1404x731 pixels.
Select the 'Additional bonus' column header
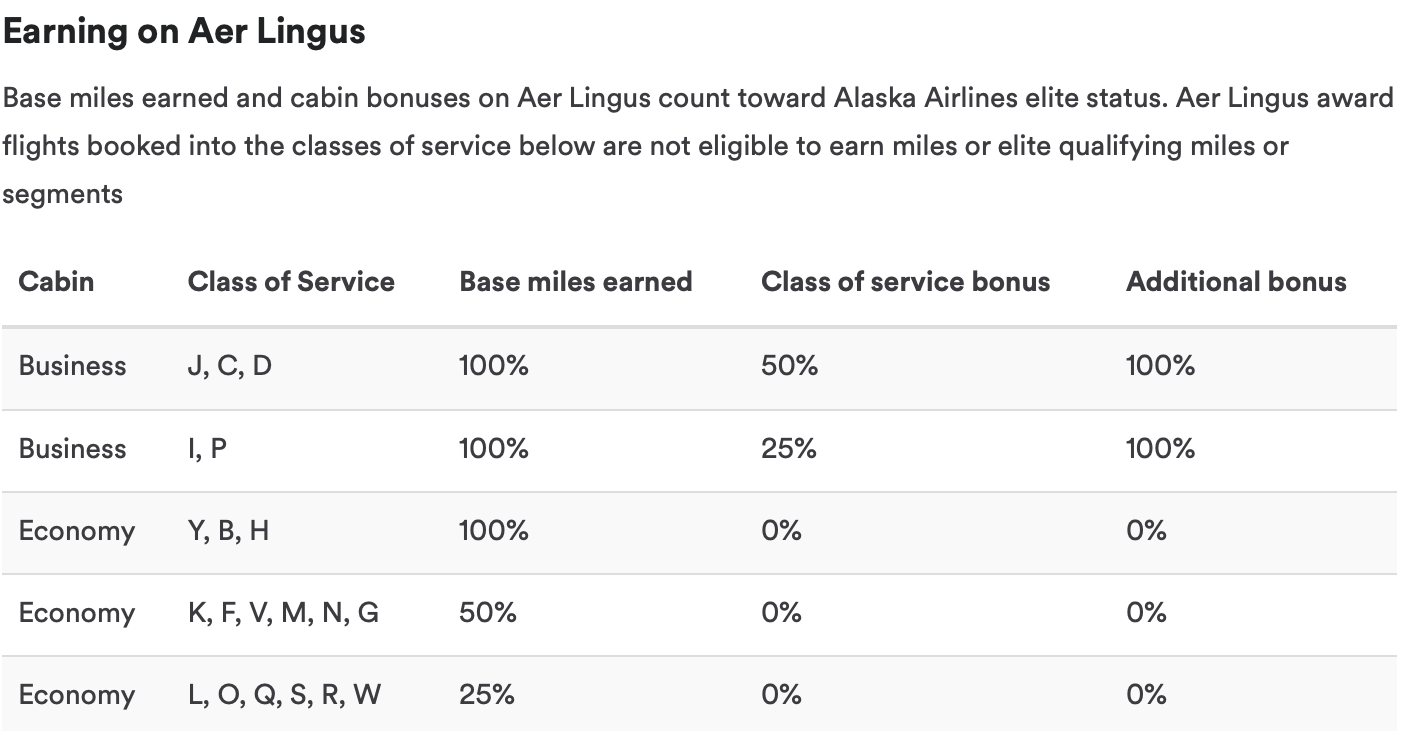click(1236, 281)
